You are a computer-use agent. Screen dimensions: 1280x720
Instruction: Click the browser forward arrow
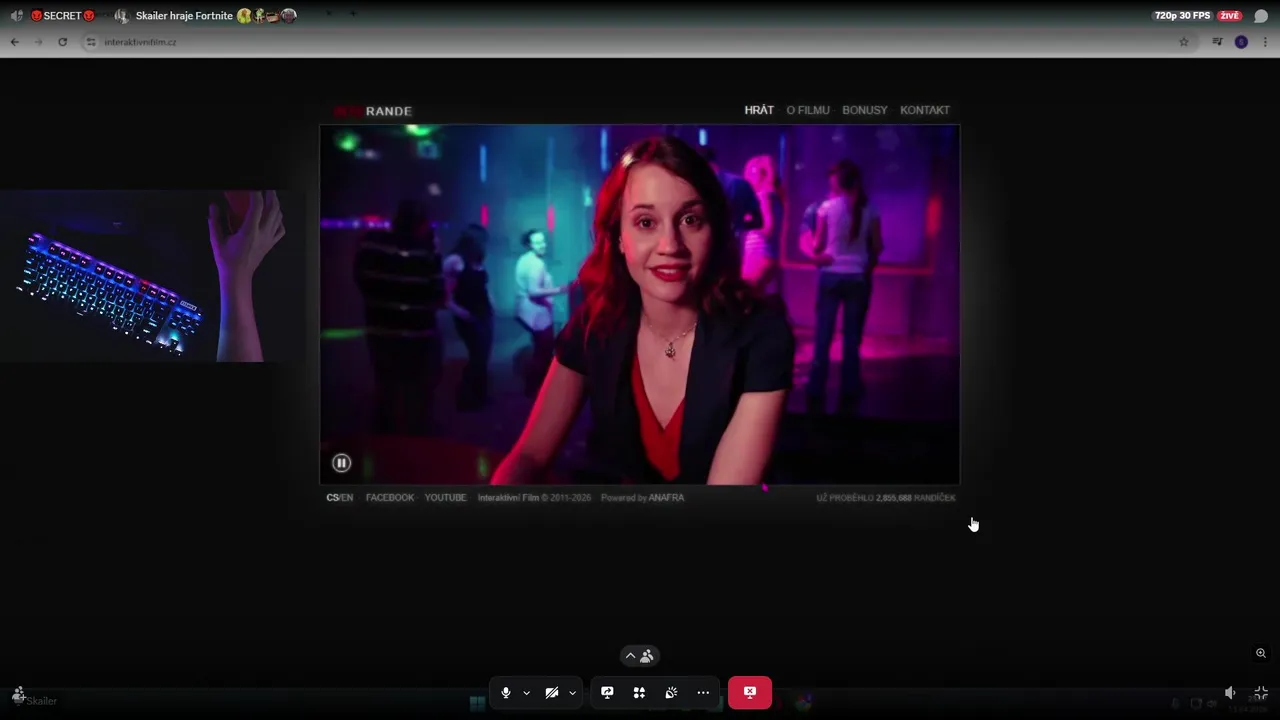tap(38, 42)
